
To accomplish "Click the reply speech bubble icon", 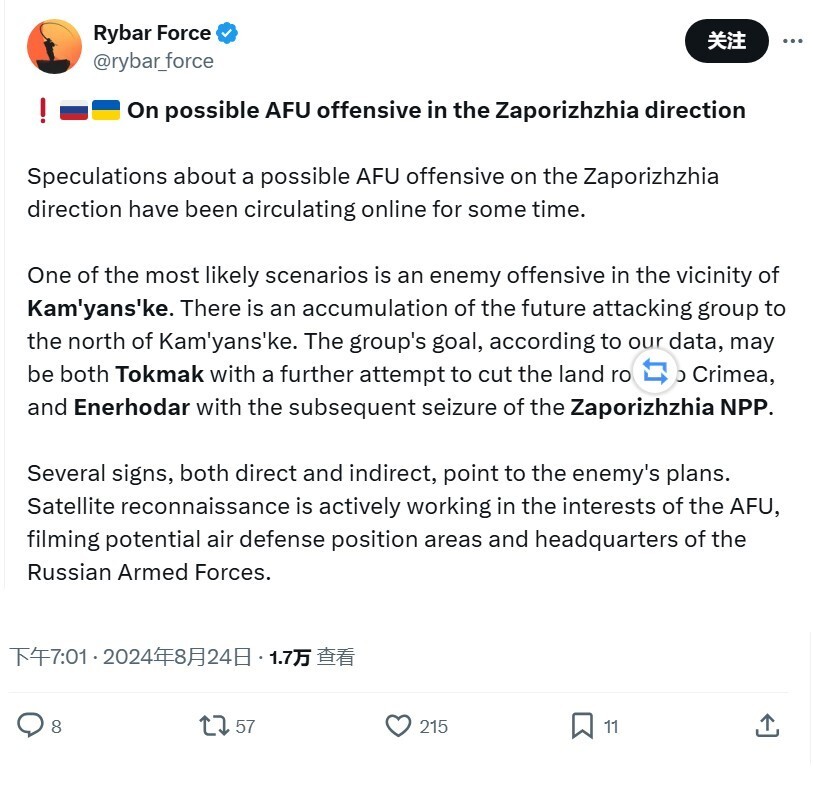I will tap(31, 725).
